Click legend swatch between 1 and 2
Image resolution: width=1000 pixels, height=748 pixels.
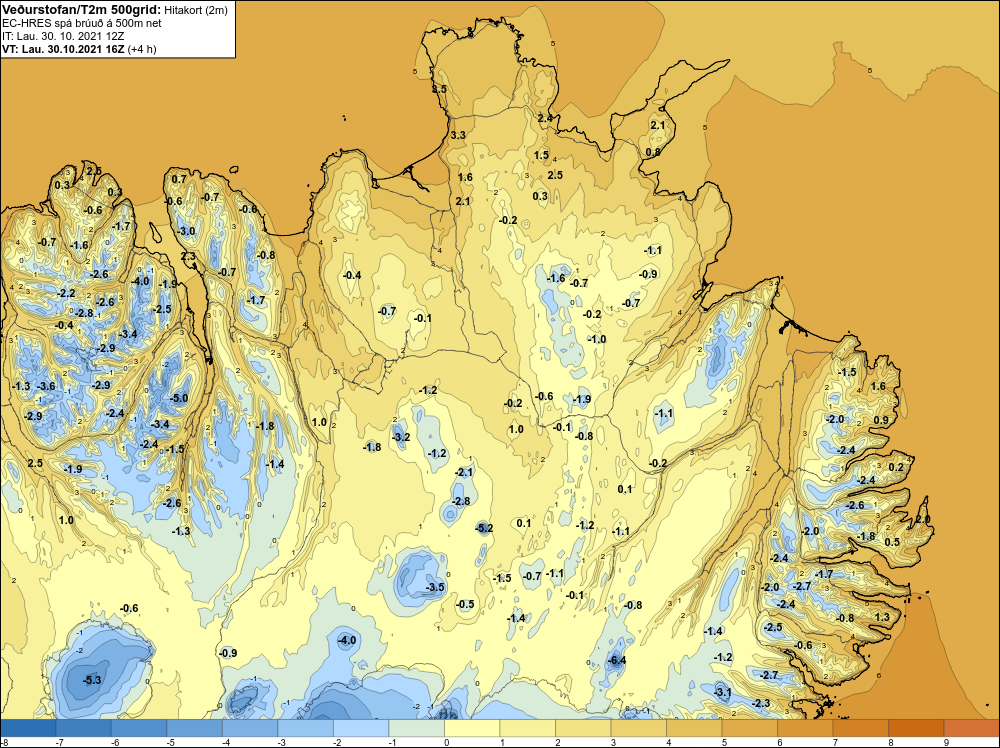[x=527, y=727]
